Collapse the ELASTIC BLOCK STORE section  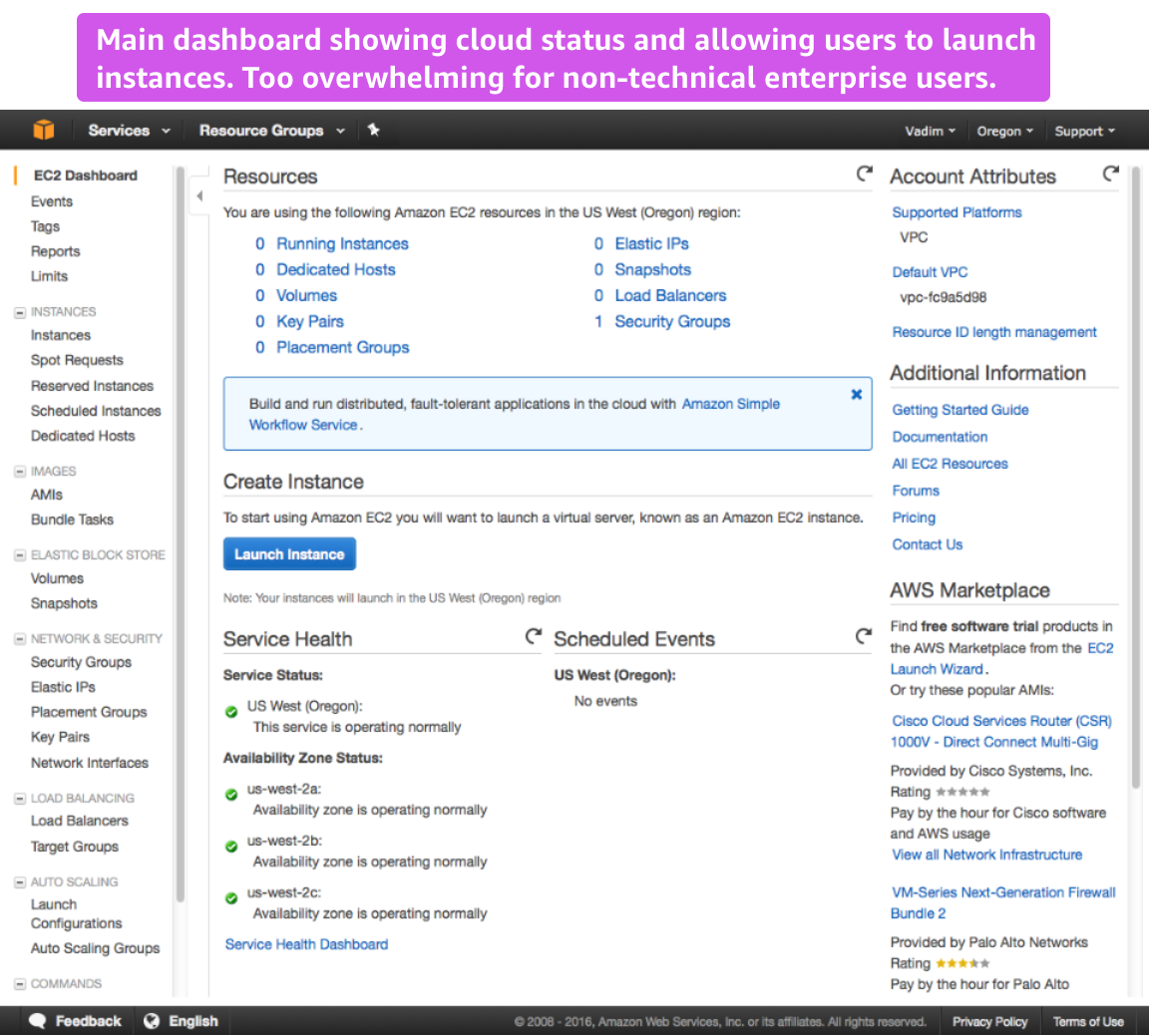click(20, 555)
